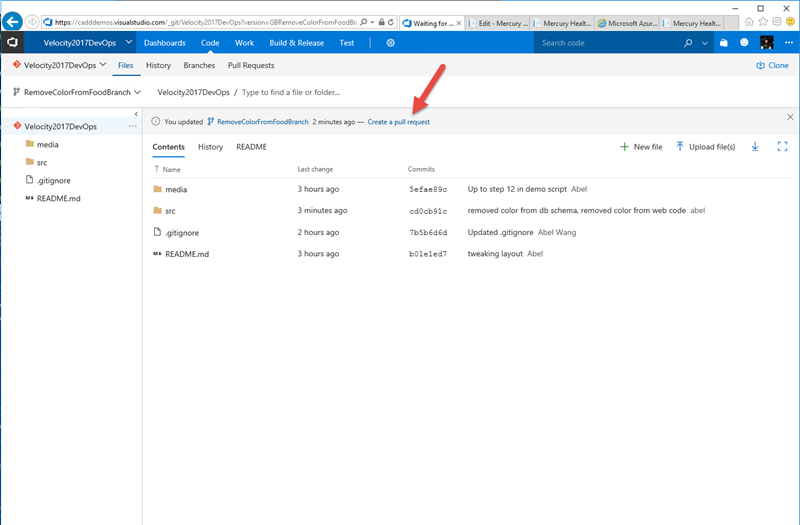
Task: Close the 'Waiting for...' browser tab
Action: point(459,23)
